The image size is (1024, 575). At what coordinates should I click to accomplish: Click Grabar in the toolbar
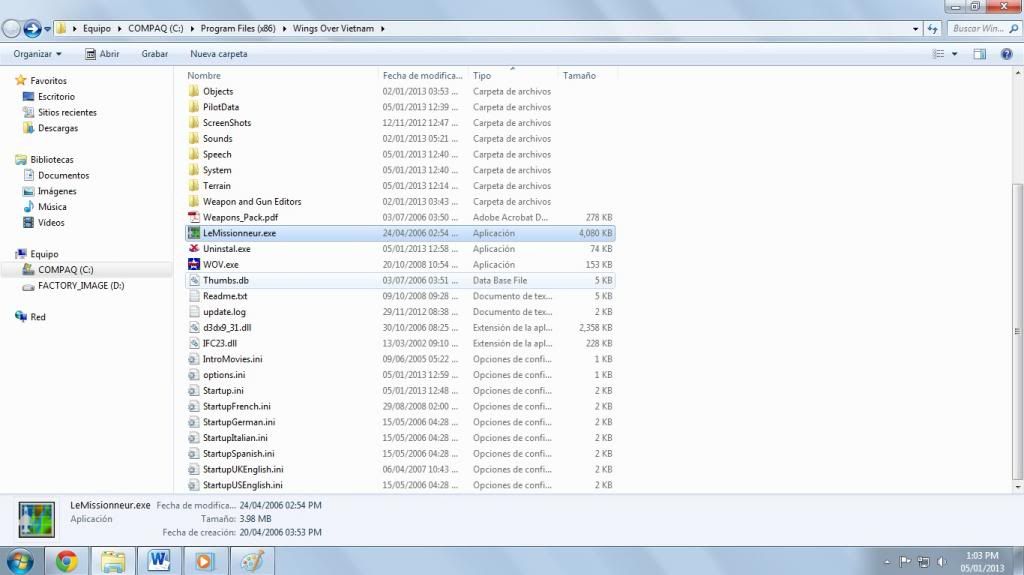pos(155,54)
